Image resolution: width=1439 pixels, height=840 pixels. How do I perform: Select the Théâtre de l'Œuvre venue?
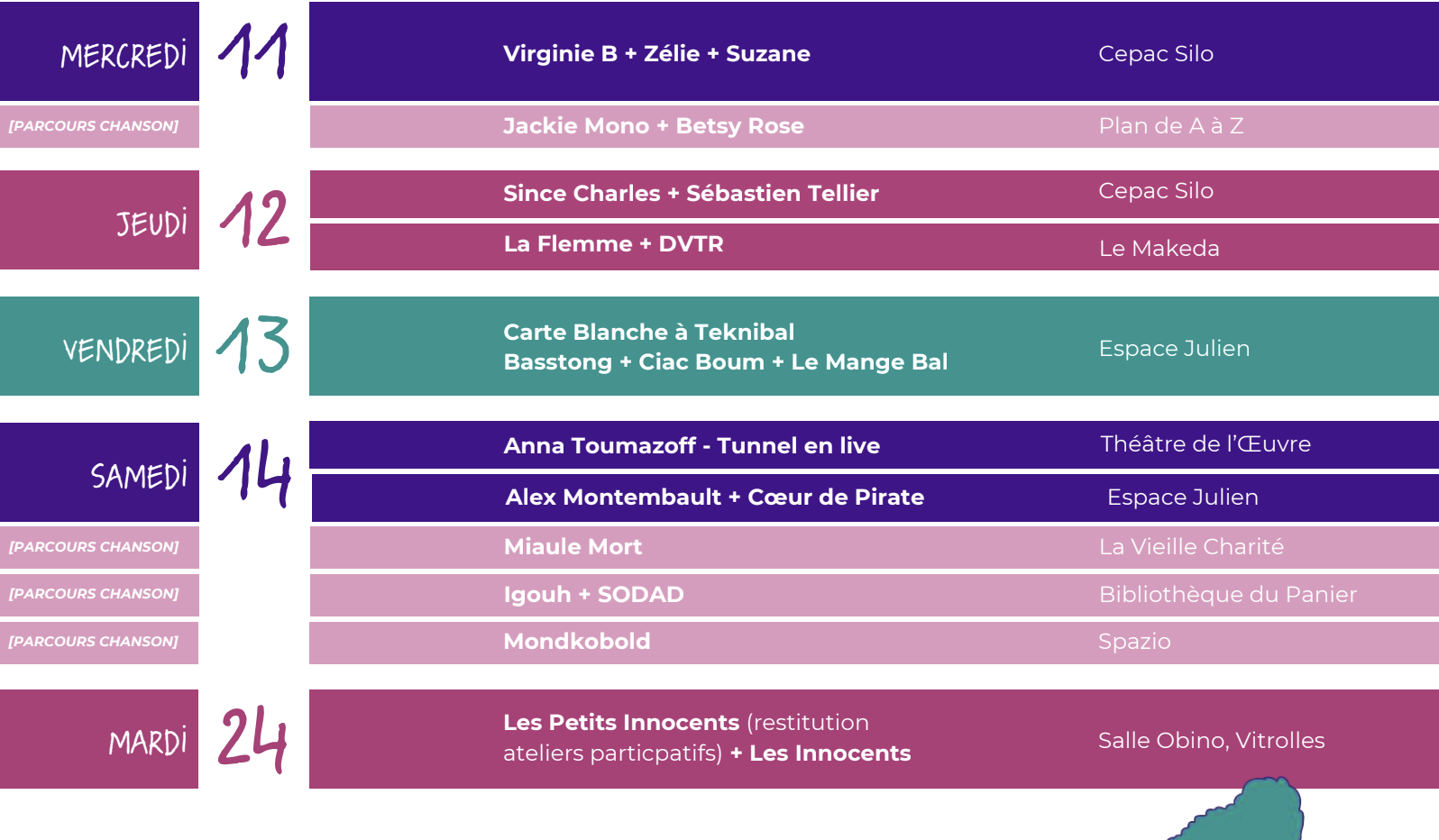(x=1205, y=444)
